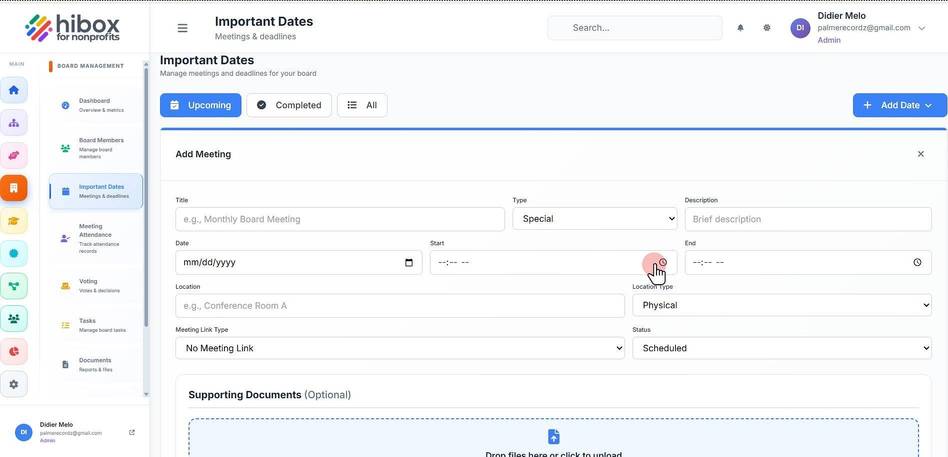
Task: Open the Documents section
Action: click(x=96, y=364)
